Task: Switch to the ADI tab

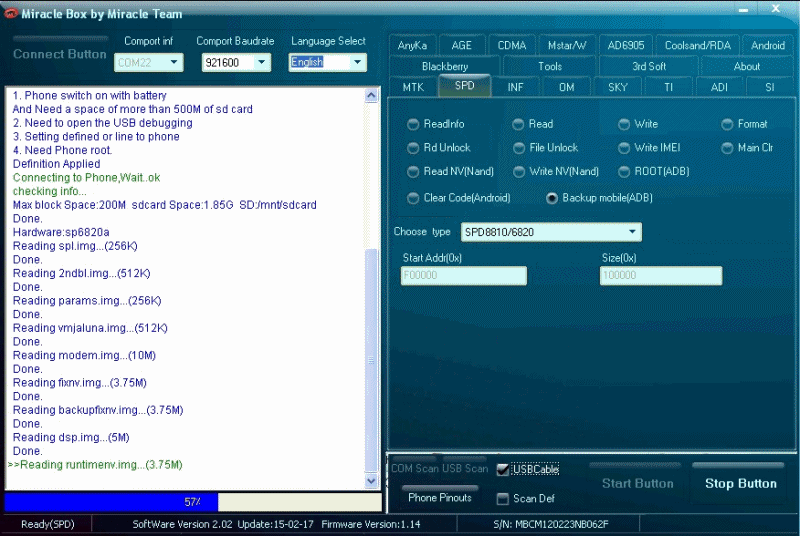Action: coord(719,87)
